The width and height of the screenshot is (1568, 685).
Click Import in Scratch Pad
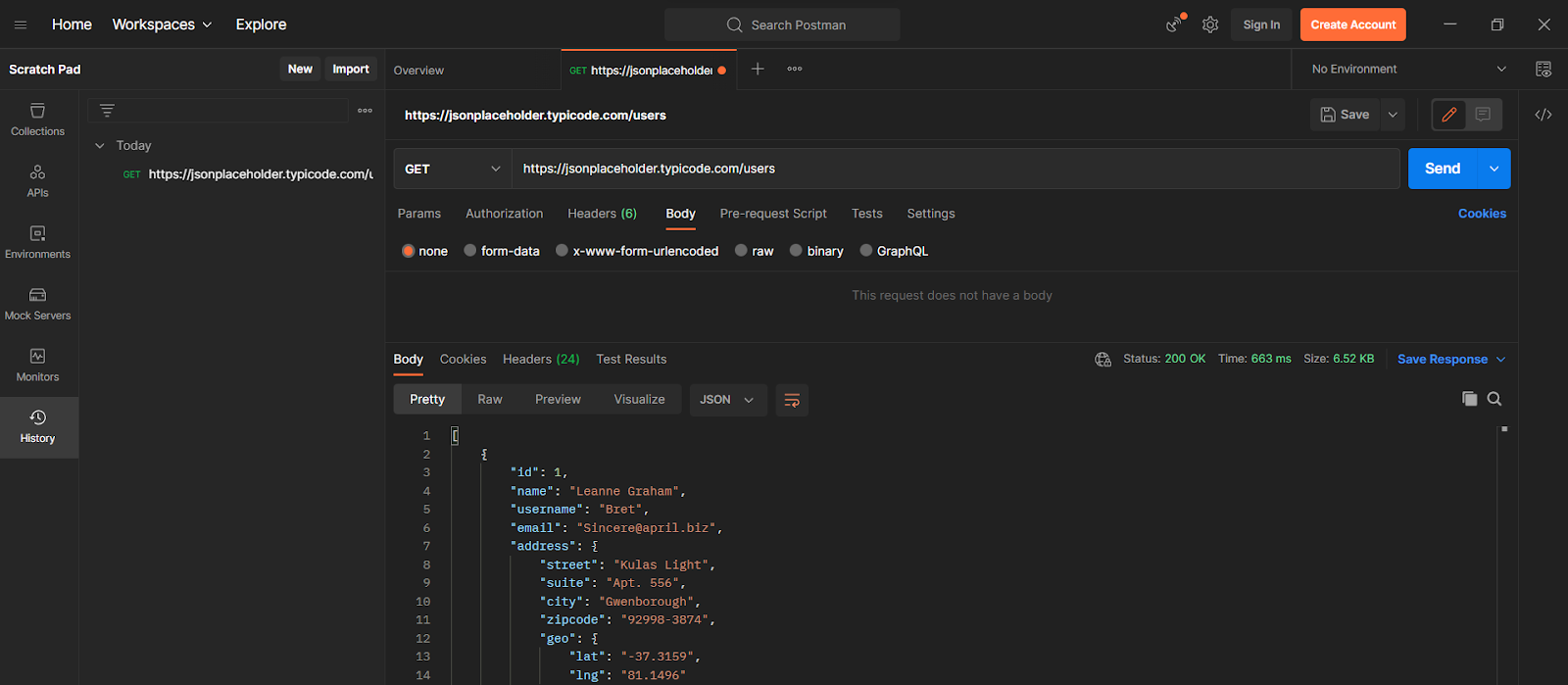(351, 69)
